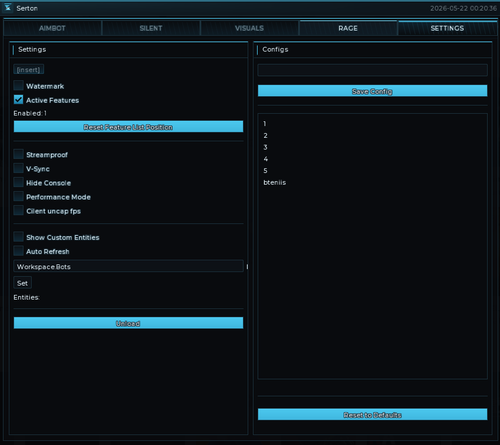Uncheck Active Features checkbox
The image size is (500, 445).
point(19,100)
